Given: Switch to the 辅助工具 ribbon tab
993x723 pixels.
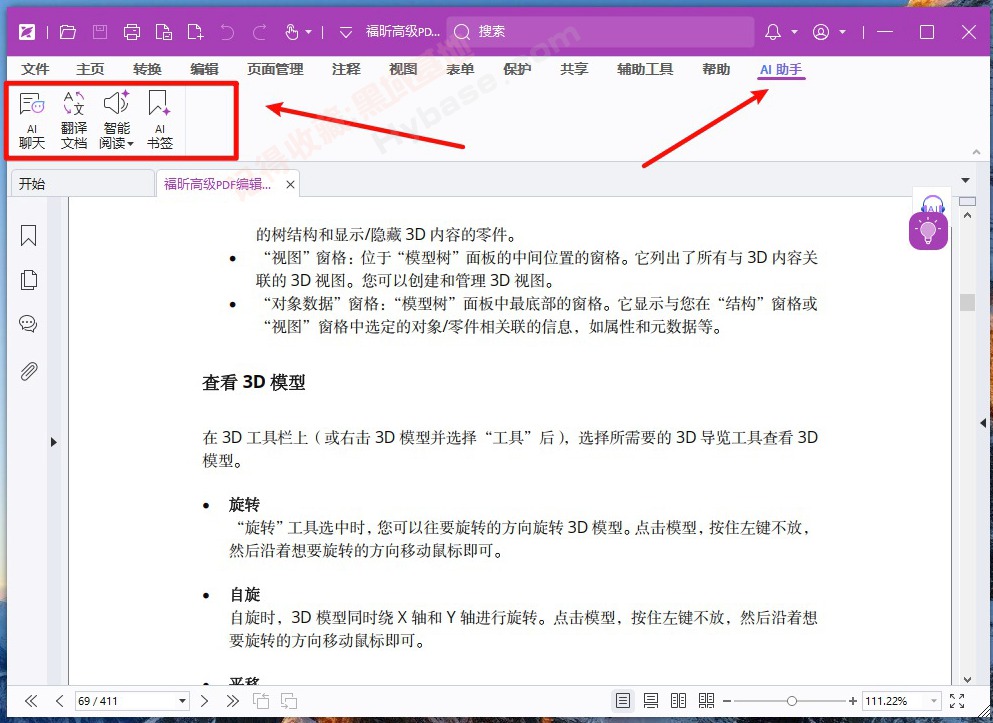Looking at the screenshot, I should click(645, 69).
